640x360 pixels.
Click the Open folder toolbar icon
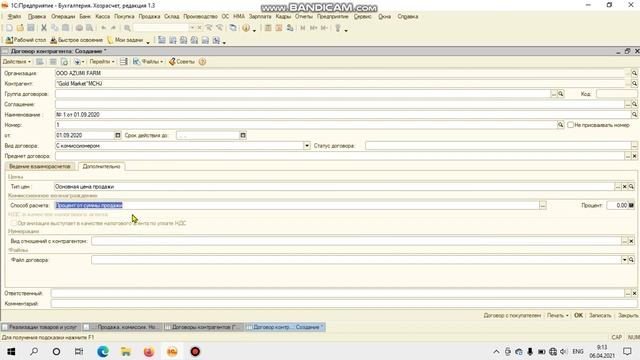coord(20,28)
